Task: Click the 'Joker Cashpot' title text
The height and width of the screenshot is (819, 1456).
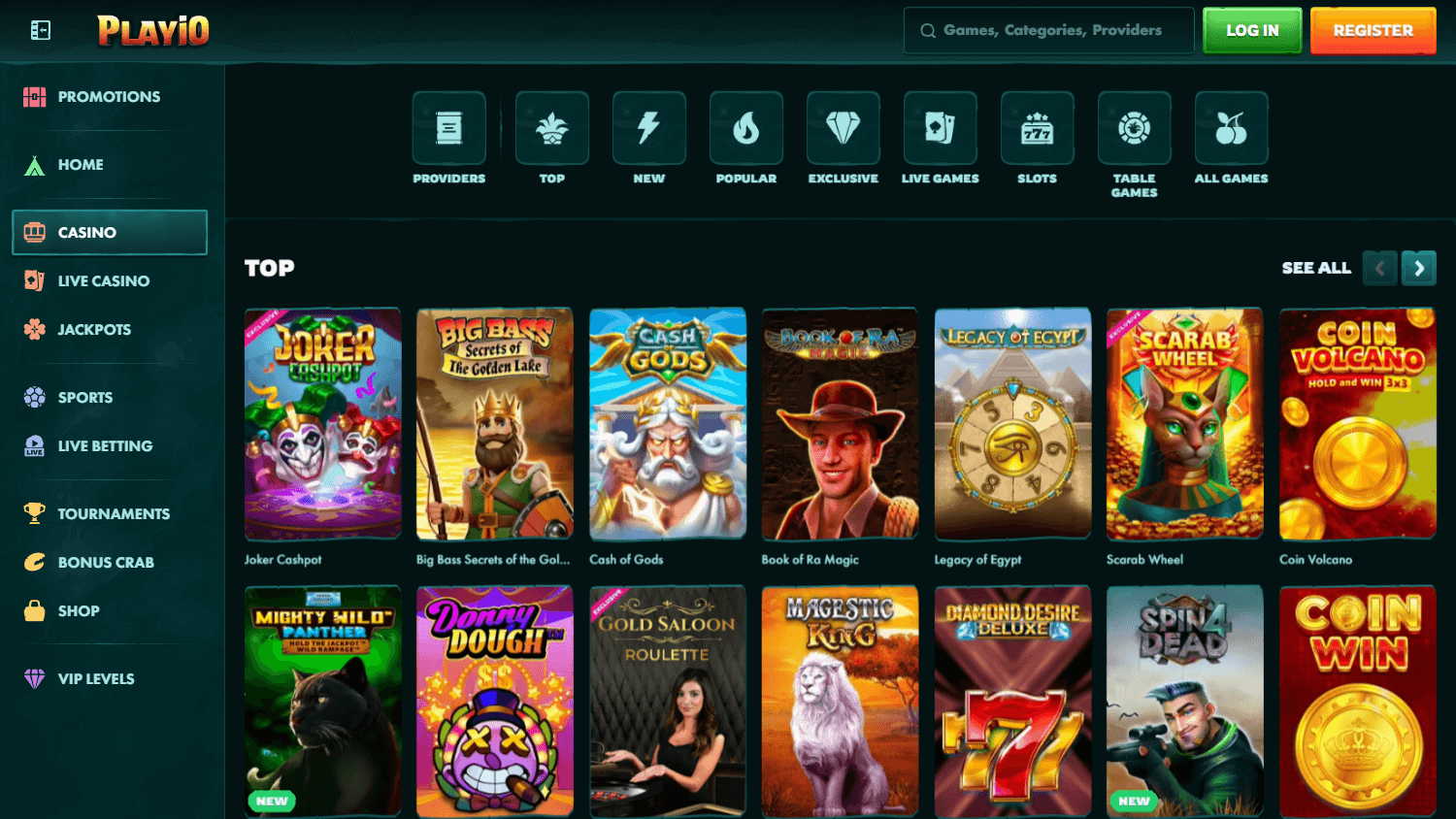Action: (282, 560)
